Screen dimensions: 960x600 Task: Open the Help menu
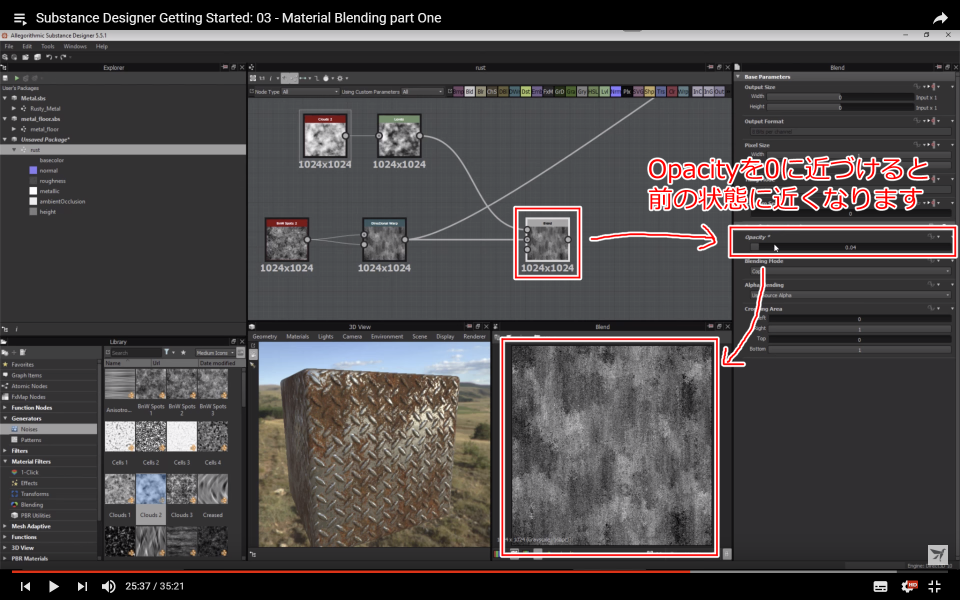(x=102, y=47)
